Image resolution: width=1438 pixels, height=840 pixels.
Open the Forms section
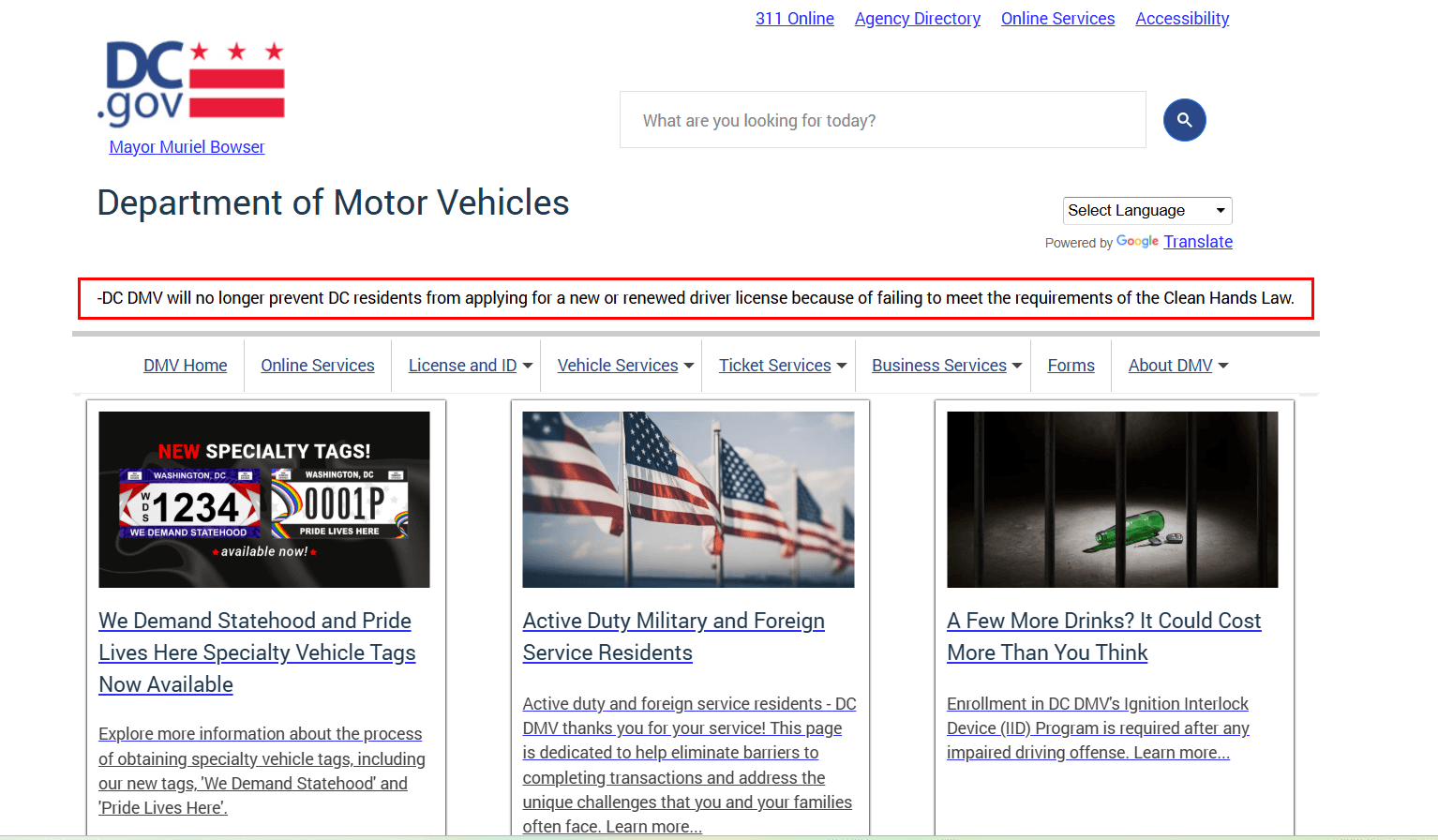pyautogui.click(x=1071, y=366)
